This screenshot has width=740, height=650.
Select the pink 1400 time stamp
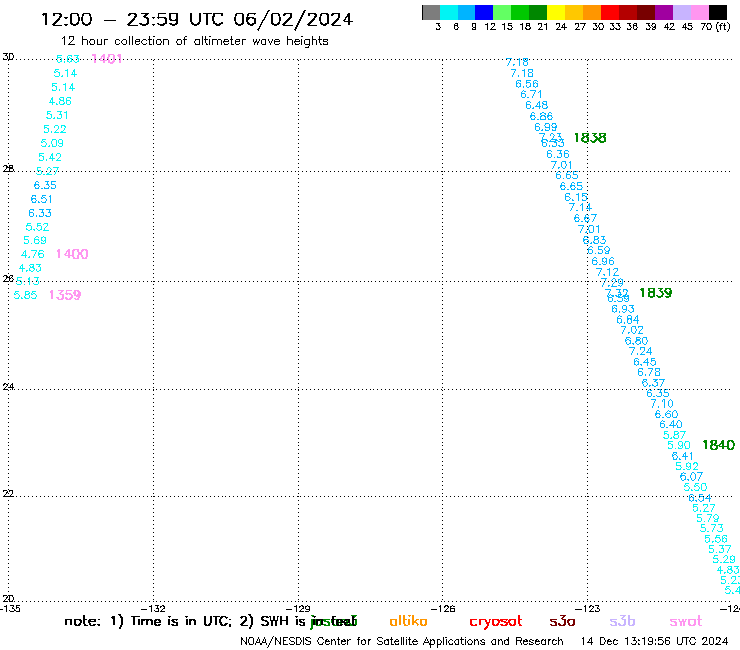point(72,254)
